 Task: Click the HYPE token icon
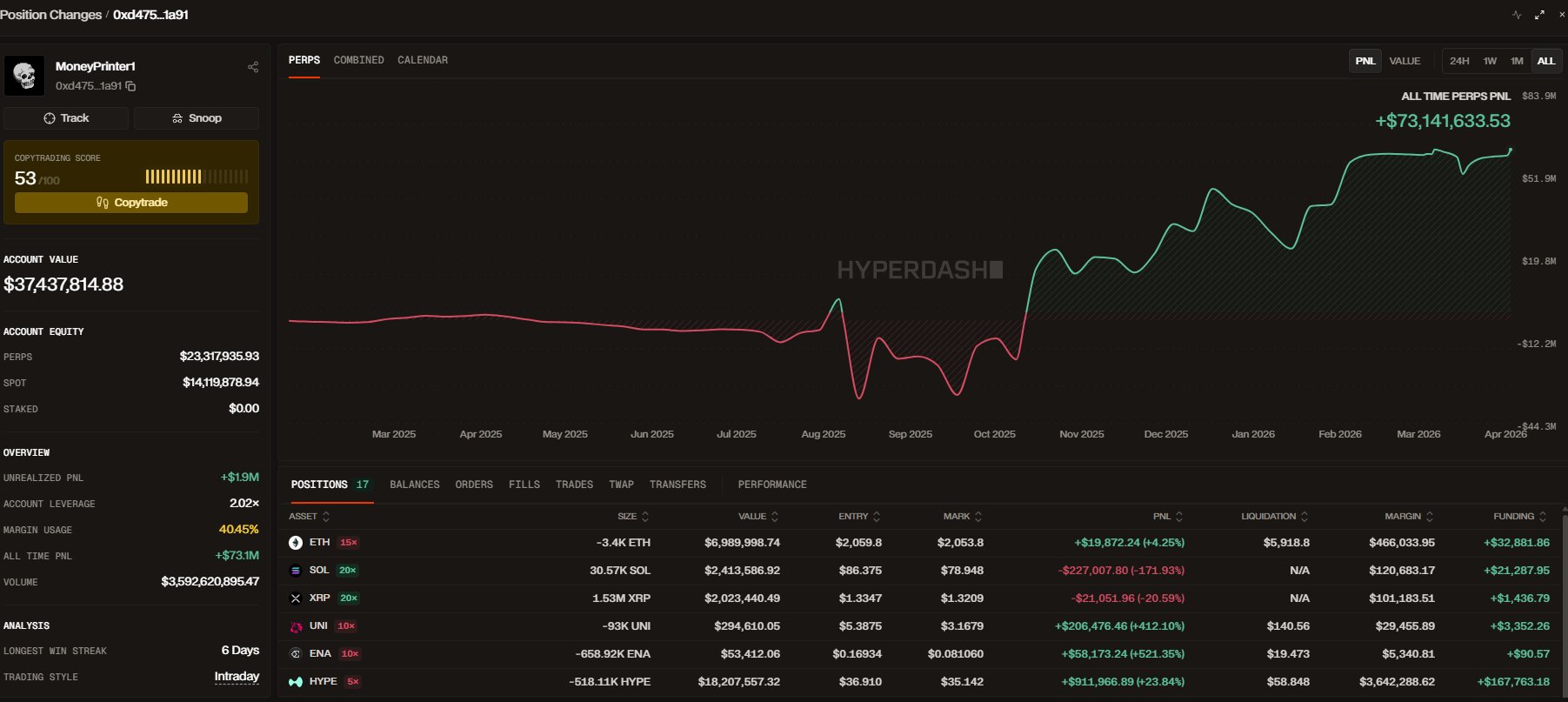(296, 682)
